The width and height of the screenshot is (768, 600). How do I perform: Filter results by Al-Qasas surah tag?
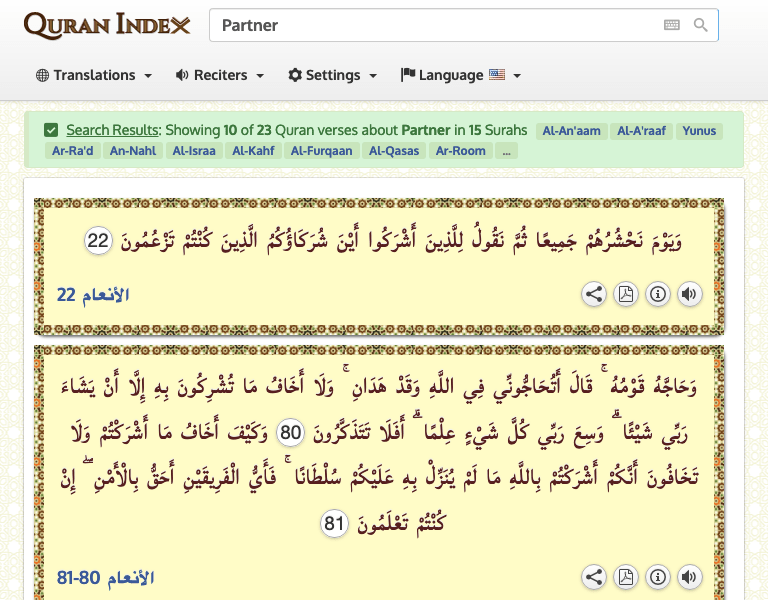[x=394, y=151]
